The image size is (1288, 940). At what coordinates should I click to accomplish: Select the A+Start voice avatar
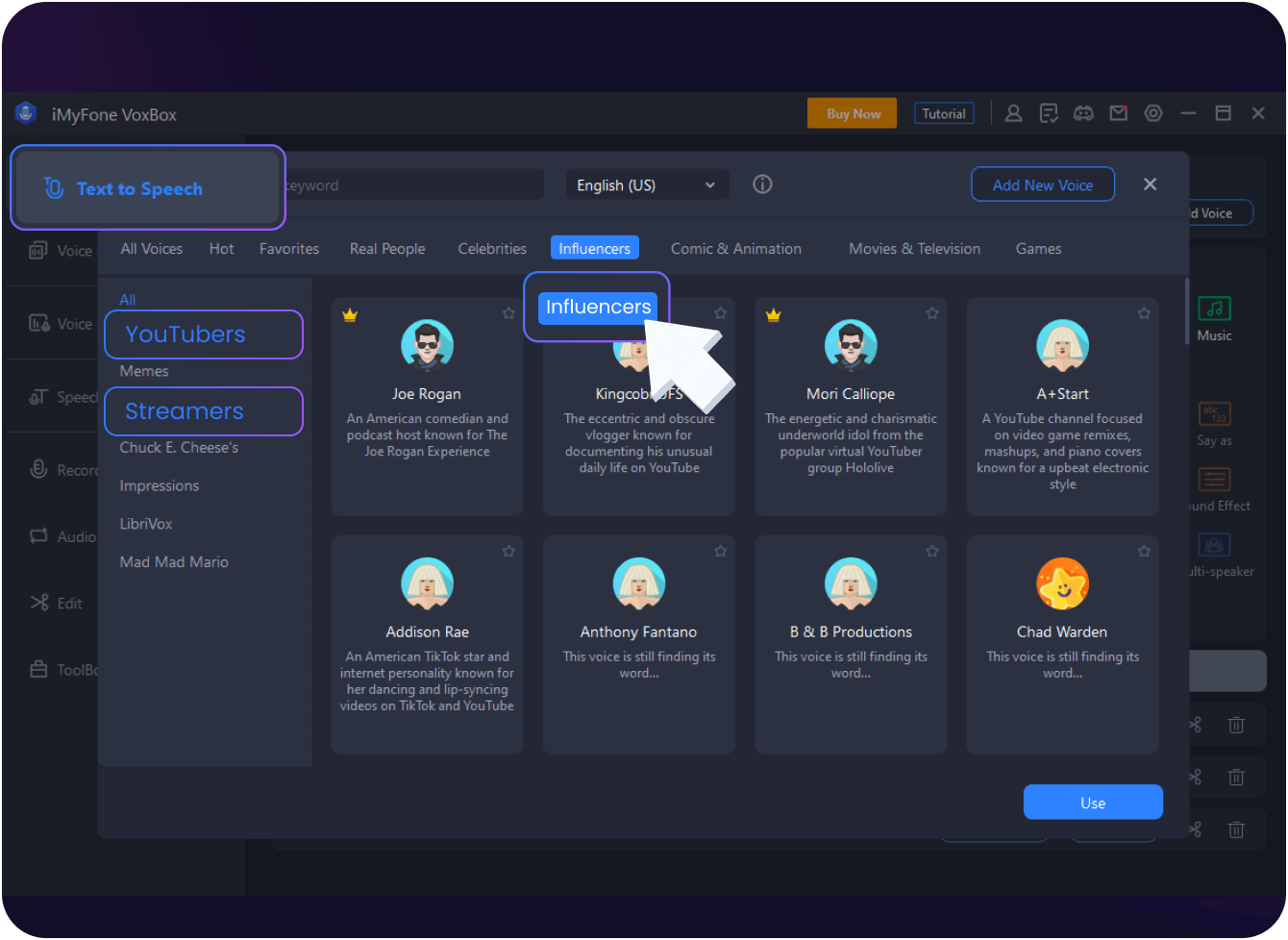click(1062, 345)
